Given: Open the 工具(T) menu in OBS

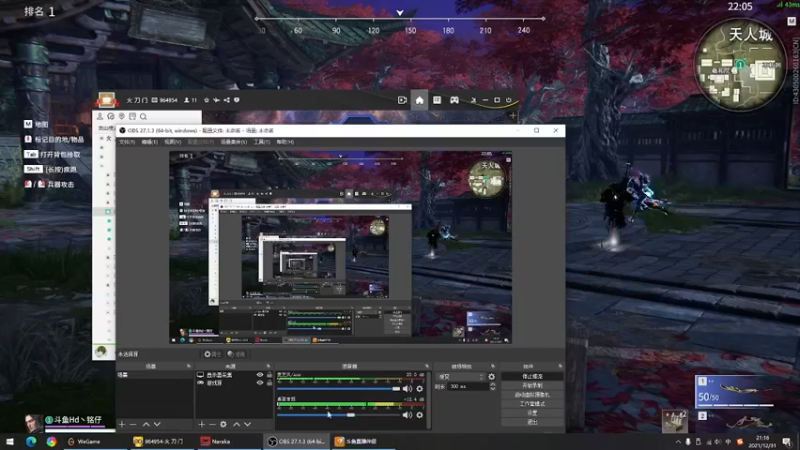Looking at the screenshot, I should (x=262, y=142).
